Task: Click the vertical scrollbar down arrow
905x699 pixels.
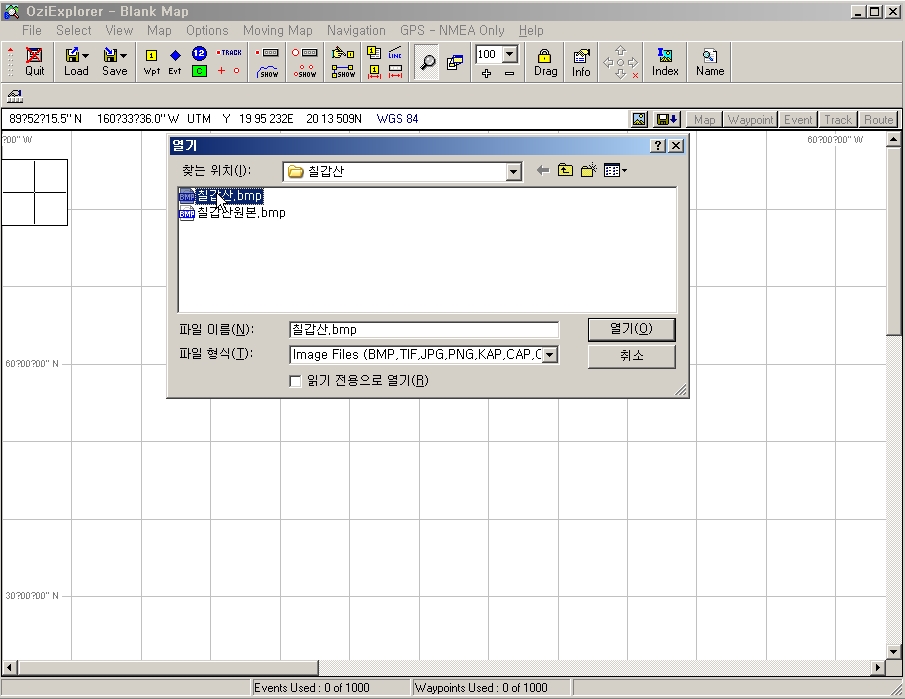Action: click(x=893, y=652)
